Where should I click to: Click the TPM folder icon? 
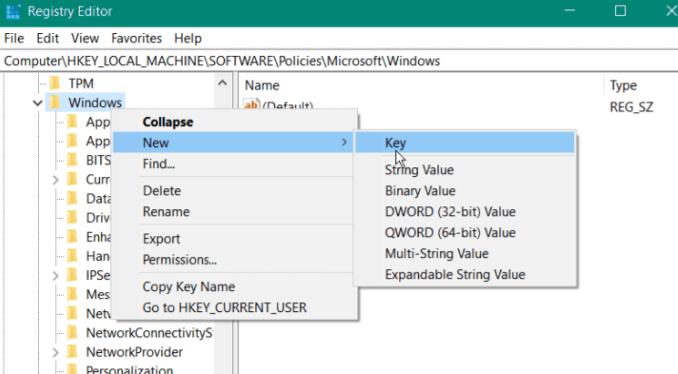click(55, 83)
